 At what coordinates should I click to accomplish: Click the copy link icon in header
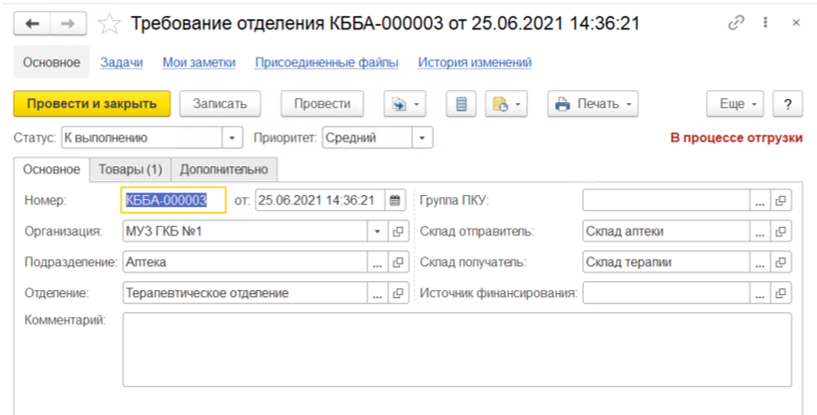737,22
